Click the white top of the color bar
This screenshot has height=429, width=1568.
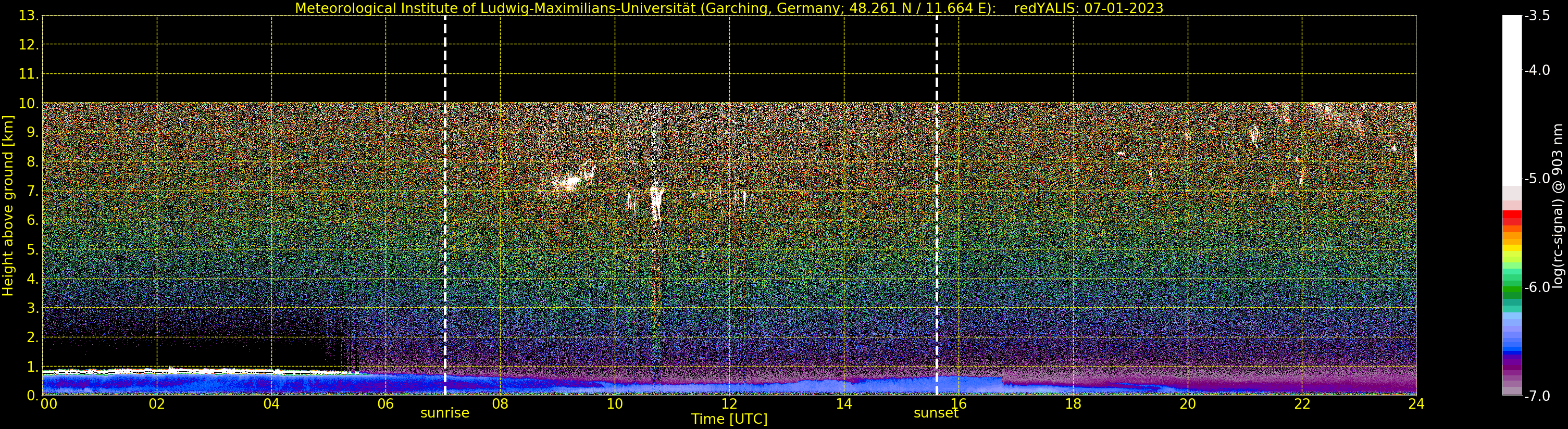[1511, 100]
